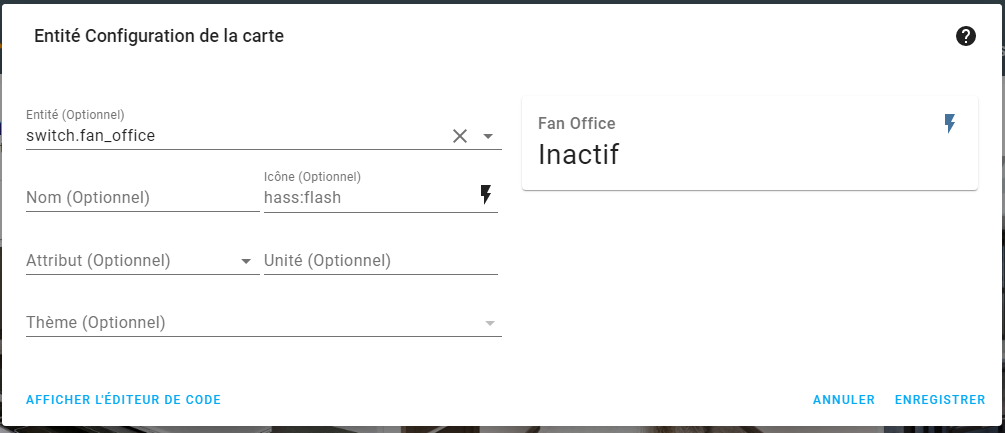Viewport: 1005px width, 433px height.
Task: Focus the Nom (Optionnel) field
Action: 142,198
